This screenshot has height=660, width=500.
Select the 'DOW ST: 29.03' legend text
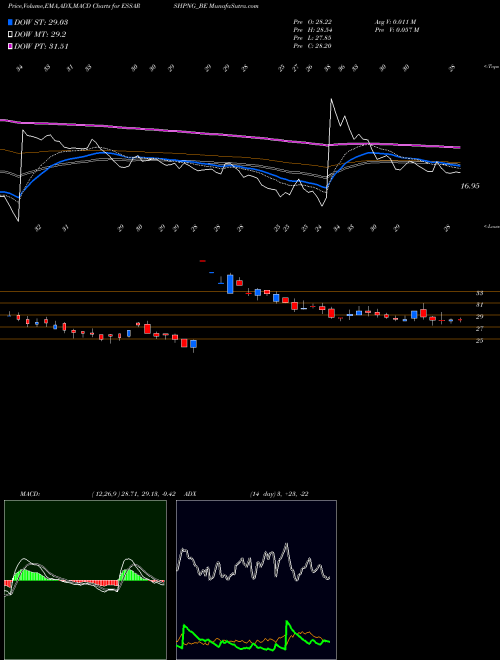click(41, 22)
